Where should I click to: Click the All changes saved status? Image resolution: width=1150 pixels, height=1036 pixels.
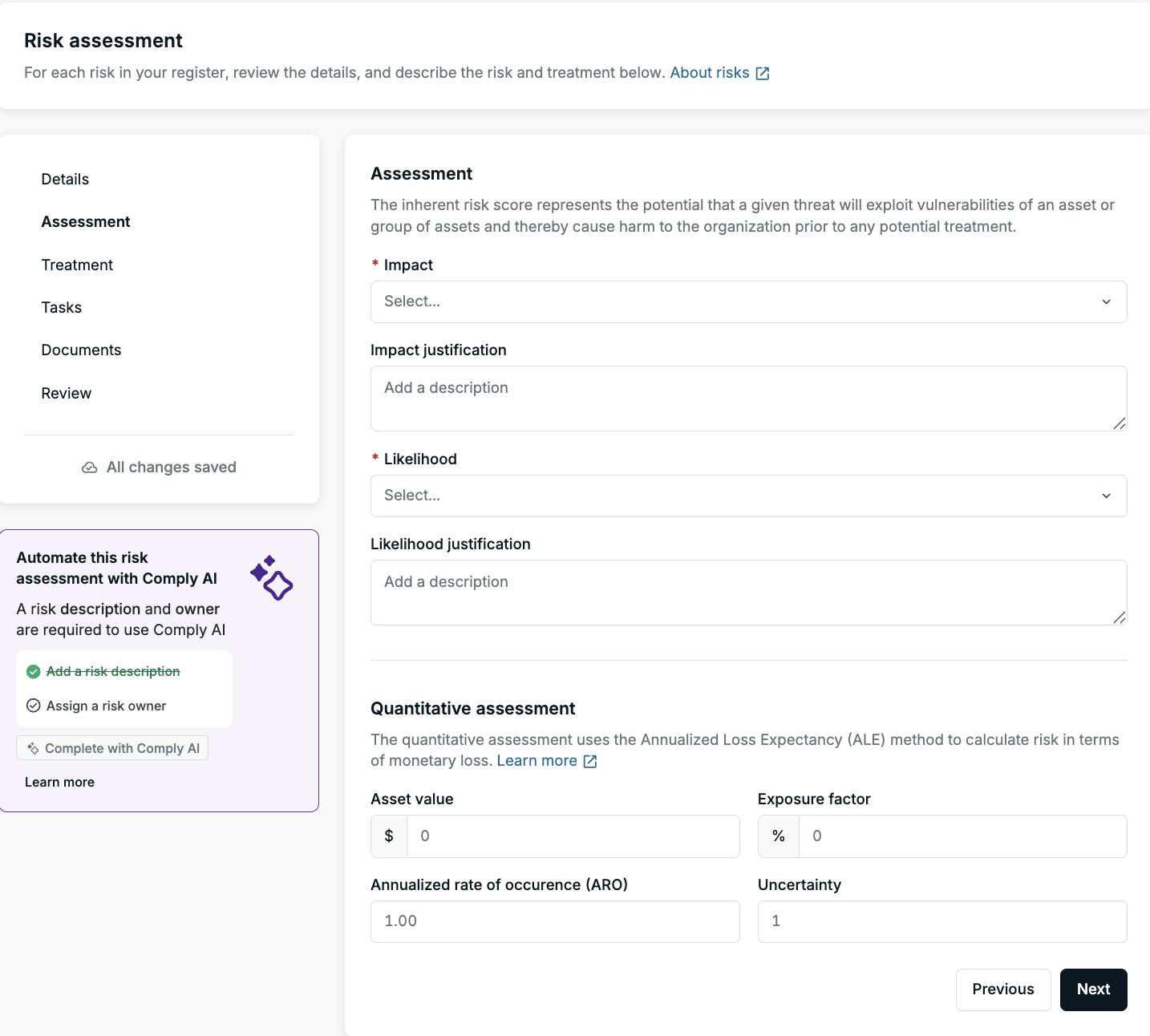159,467
